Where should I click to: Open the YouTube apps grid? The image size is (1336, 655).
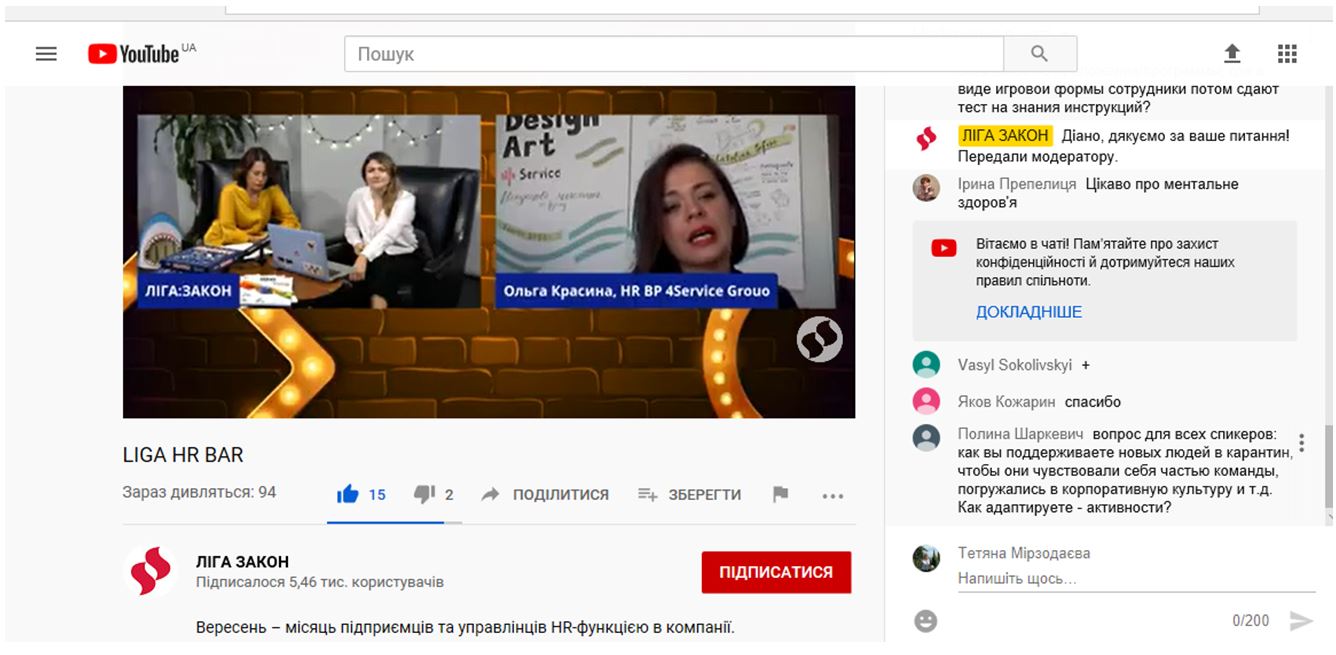coord(1287,54)
